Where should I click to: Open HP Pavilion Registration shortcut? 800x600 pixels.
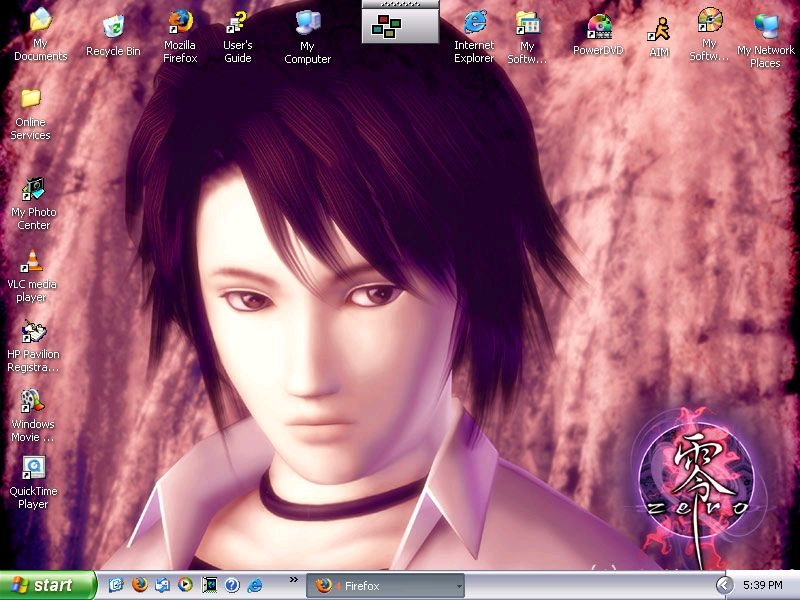tap(33, 346)
